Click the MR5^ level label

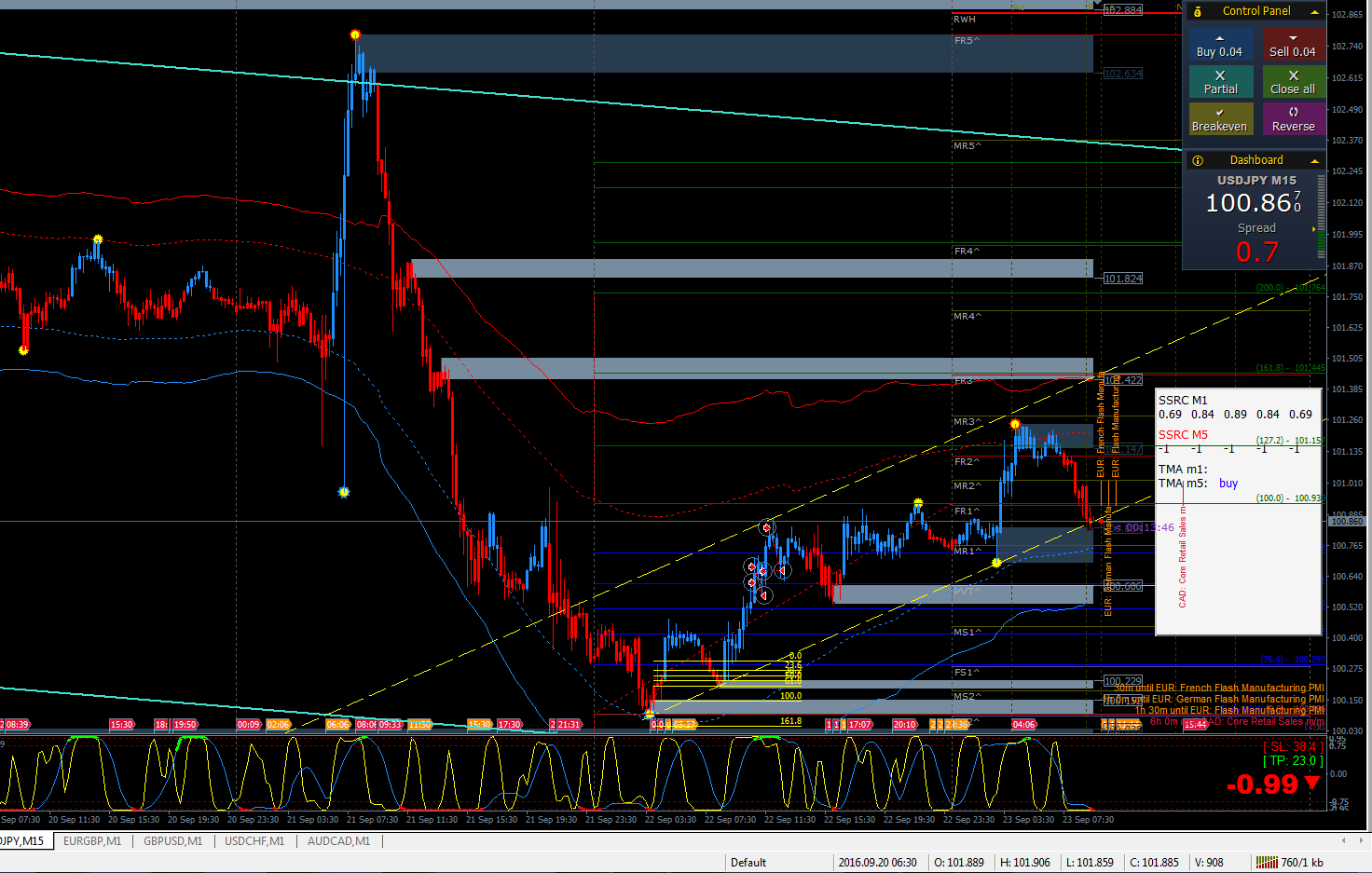pyautogui.click(x=967, y=146)
